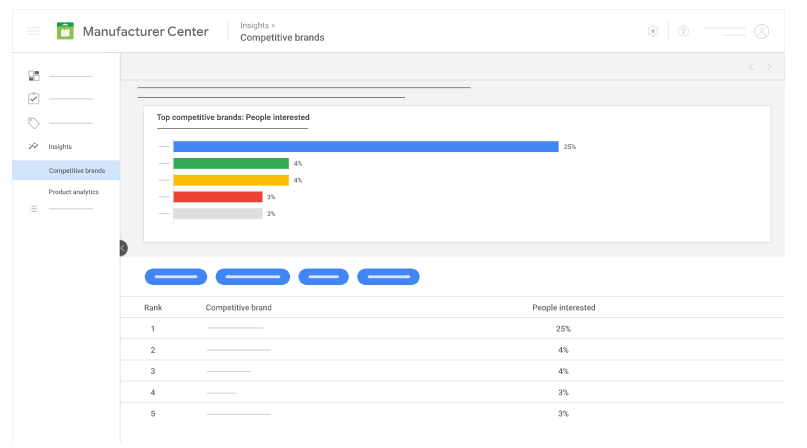Viewport: 807px width, 448px height.
Task: Click the Competitive brand column header
Action: (238, 307)
